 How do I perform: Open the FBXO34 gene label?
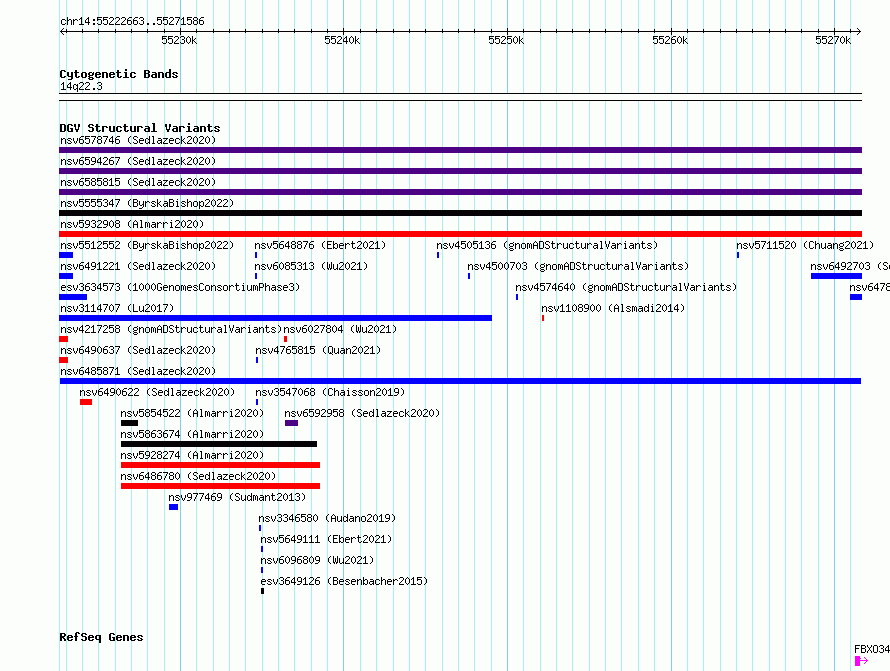pos(872,649)
